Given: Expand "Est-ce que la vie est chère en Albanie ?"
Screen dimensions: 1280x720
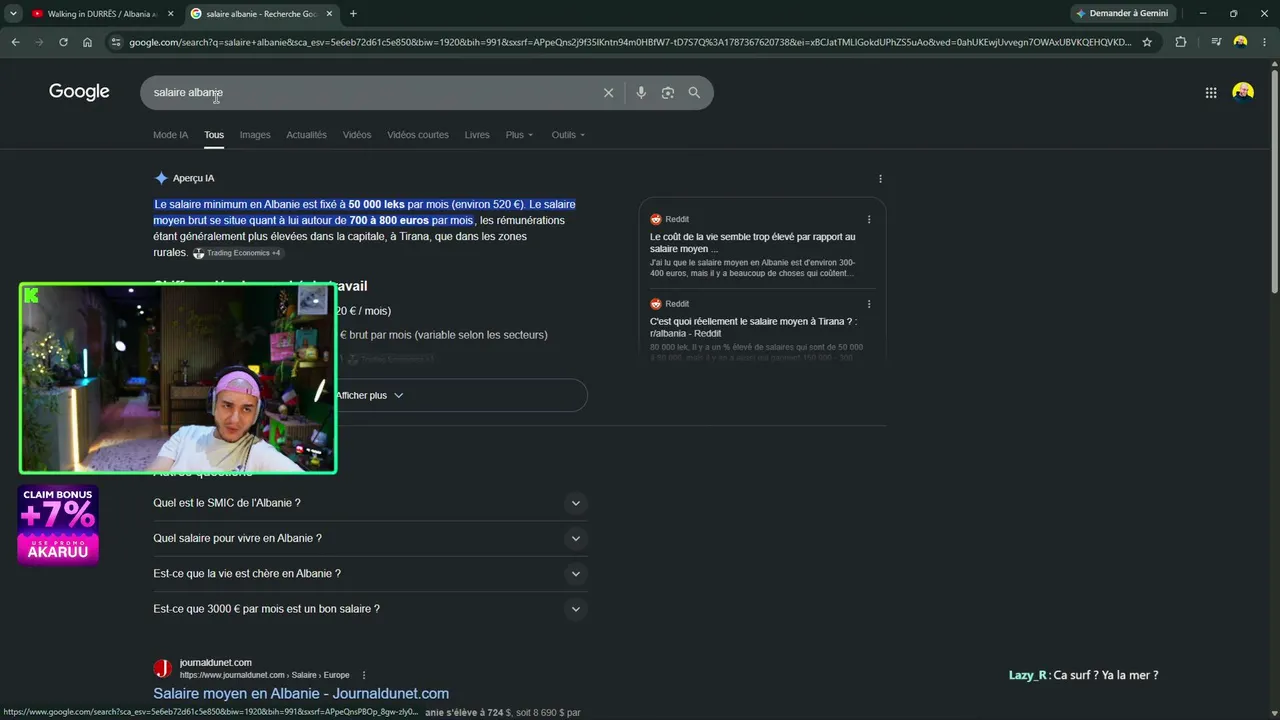Looking at the screenshot, I should 370,574.
